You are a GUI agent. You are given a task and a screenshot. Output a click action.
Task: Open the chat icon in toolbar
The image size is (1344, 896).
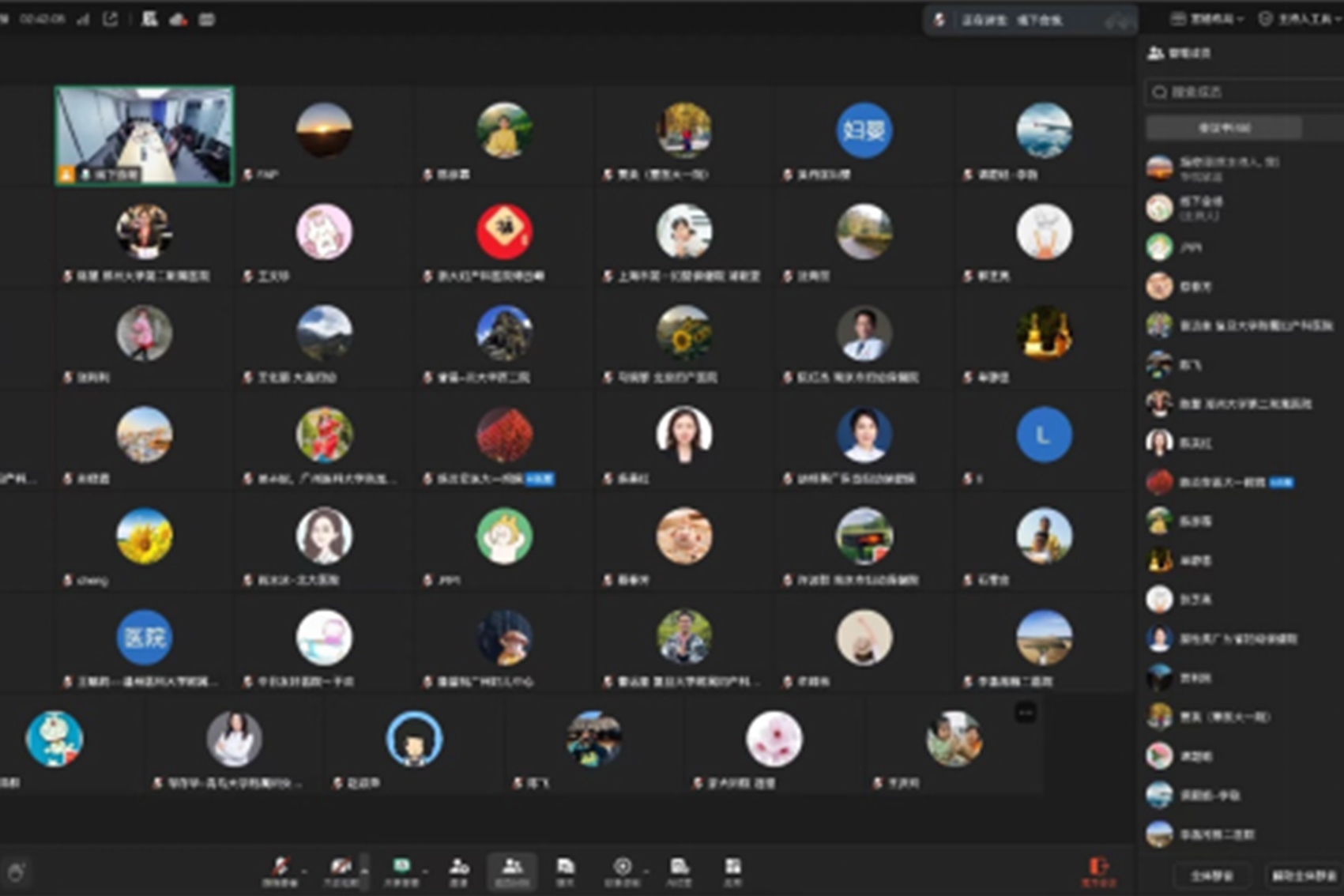565,870
